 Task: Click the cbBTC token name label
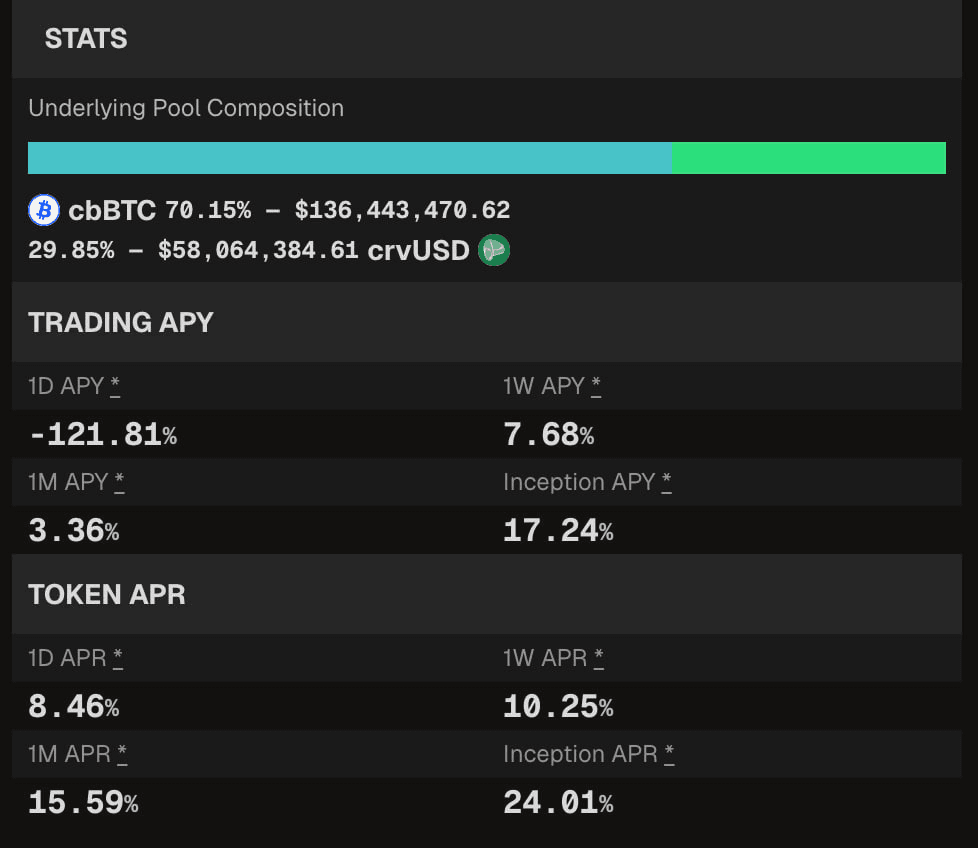(112, 211)
